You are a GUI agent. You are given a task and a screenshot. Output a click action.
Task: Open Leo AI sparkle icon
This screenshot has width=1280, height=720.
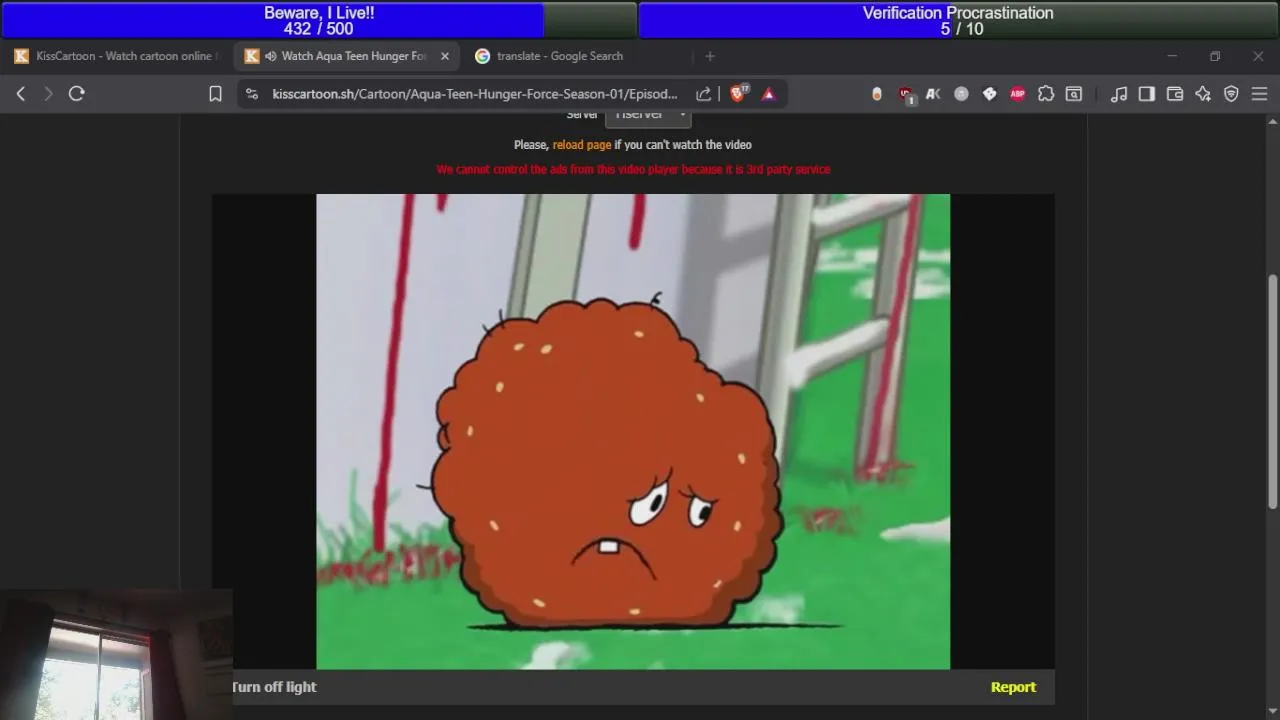click(1203, 93)
